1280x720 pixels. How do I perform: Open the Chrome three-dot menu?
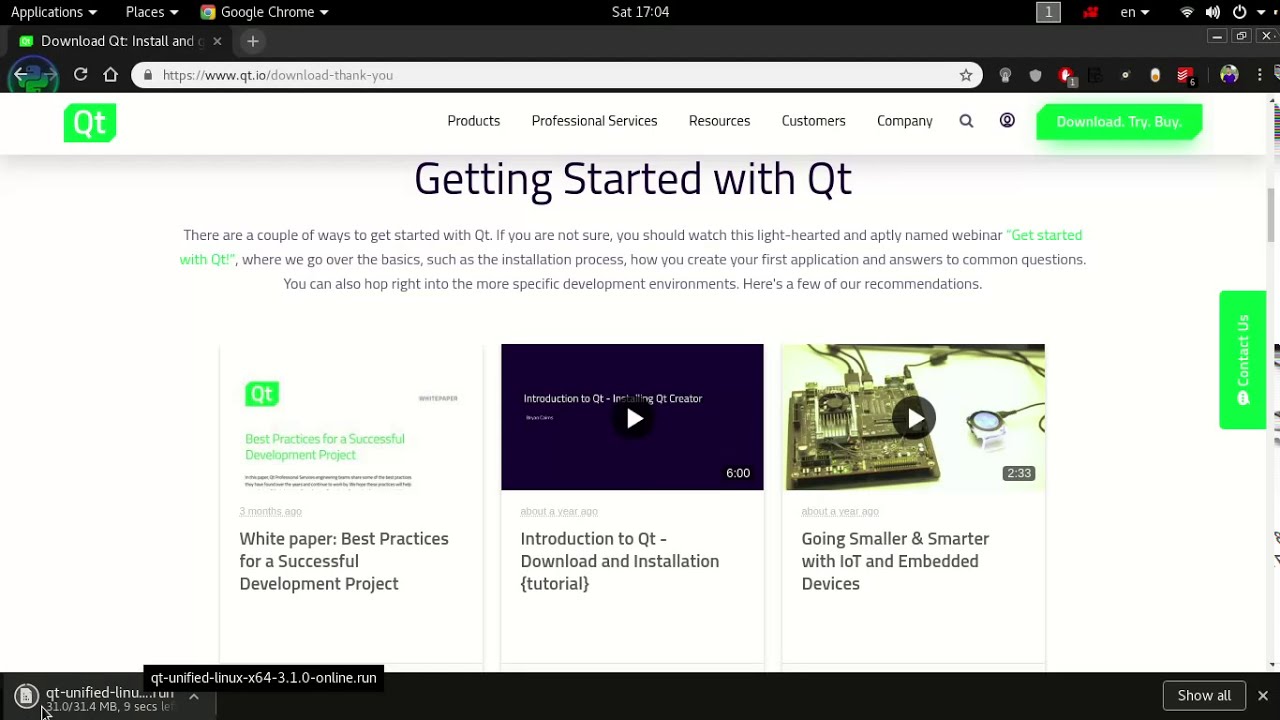(x=1260, y=75)
